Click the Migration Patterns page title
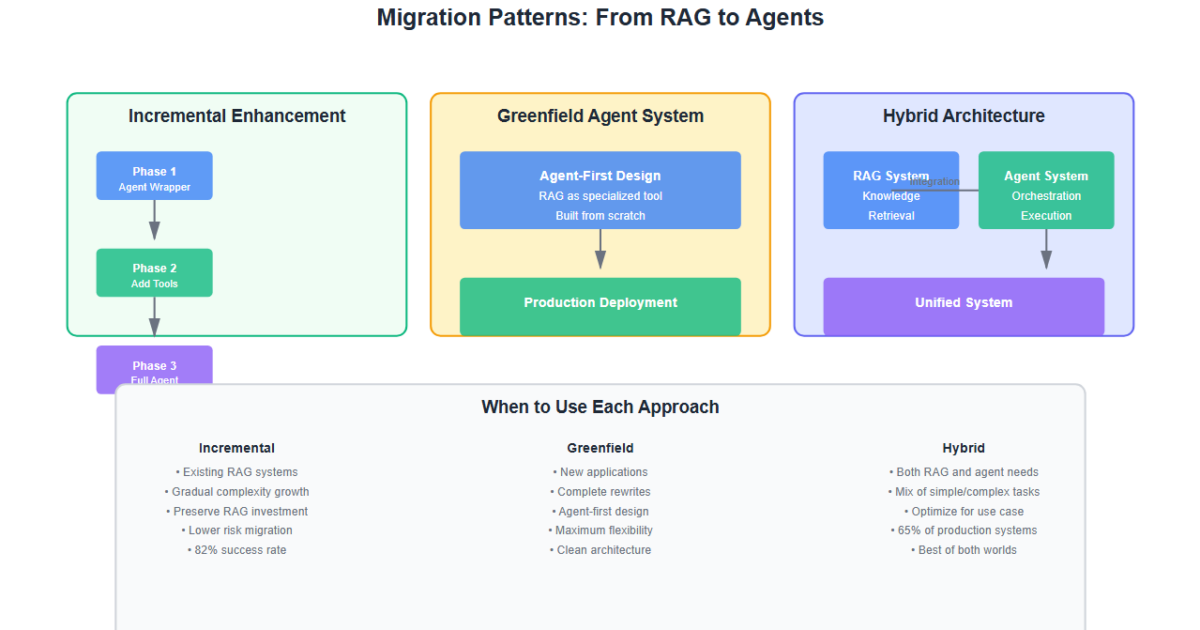 click(600, 17)
